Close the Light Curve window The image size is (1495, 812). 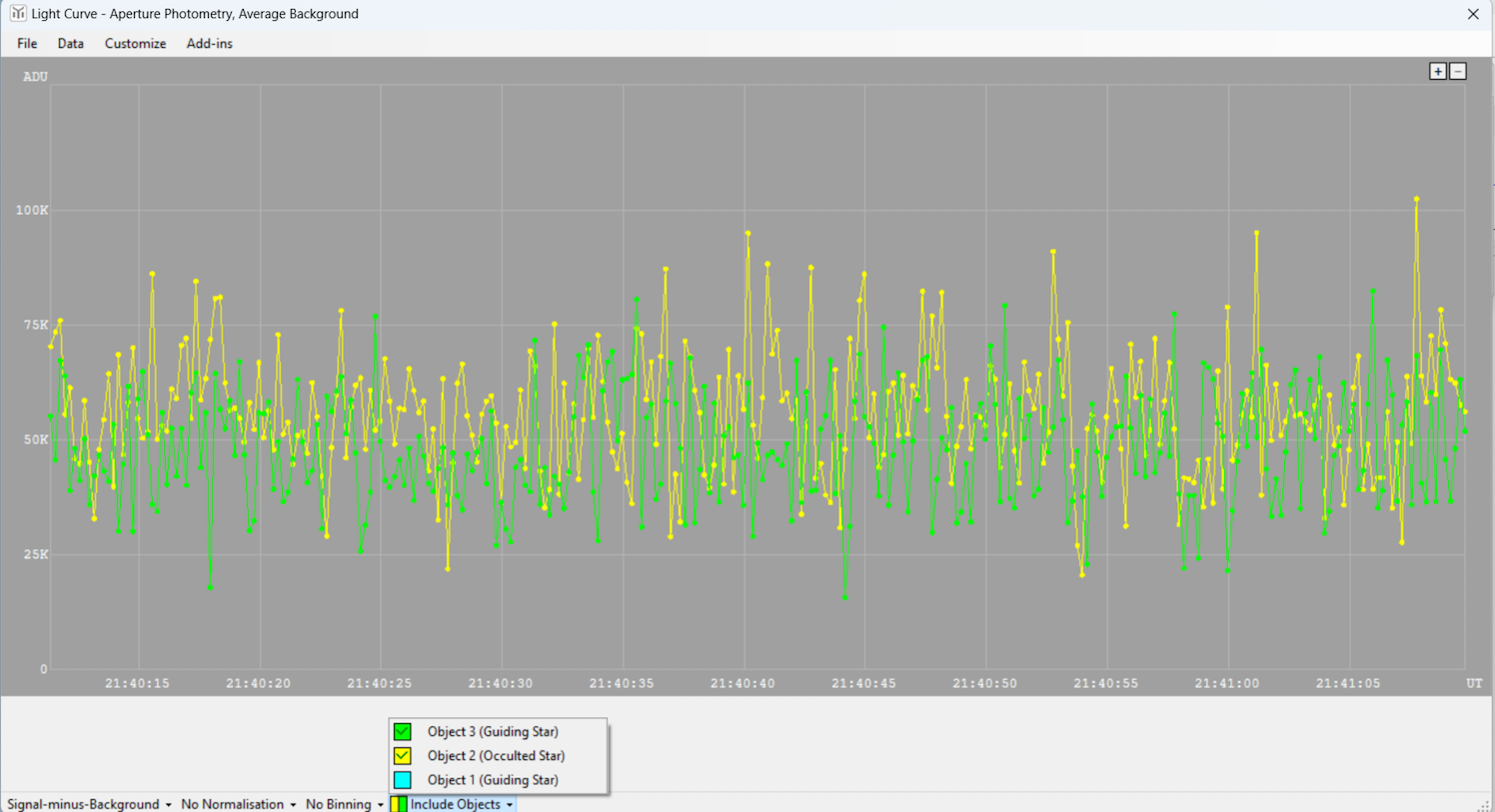point(1473,14)
